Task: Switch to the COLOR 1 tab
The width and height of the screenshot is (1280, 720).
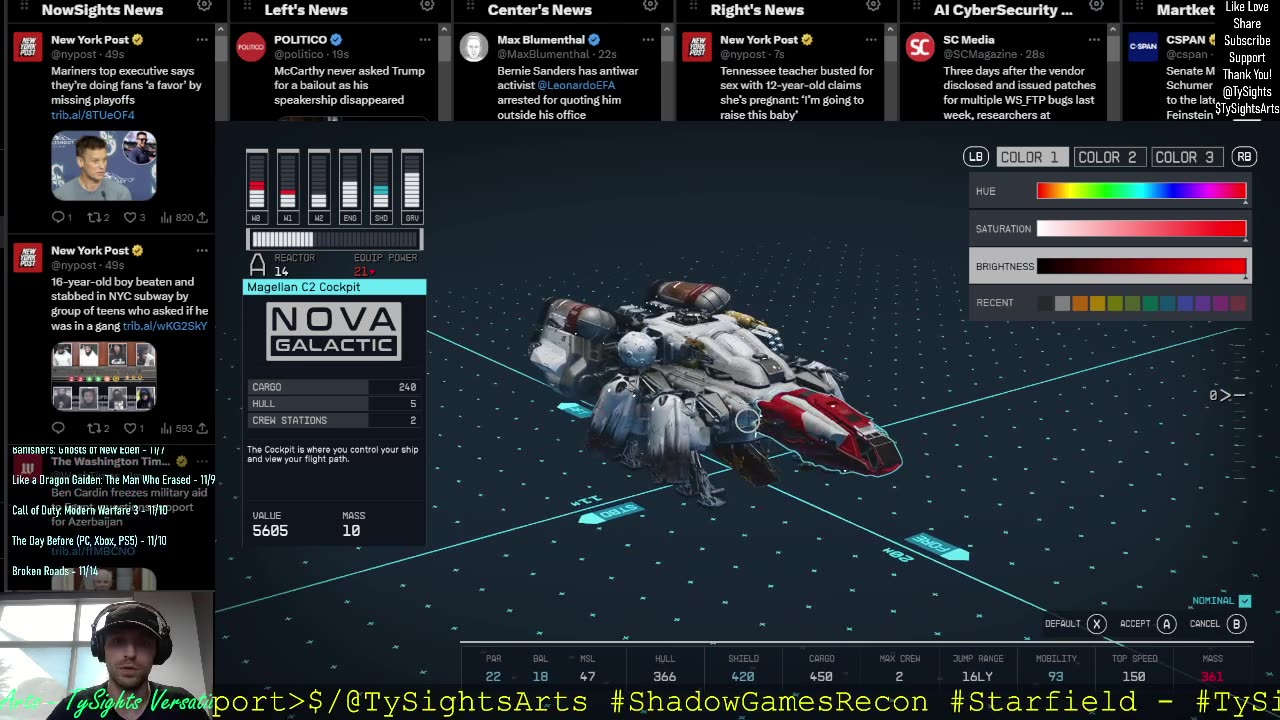Action: [x=1032, y=157]
